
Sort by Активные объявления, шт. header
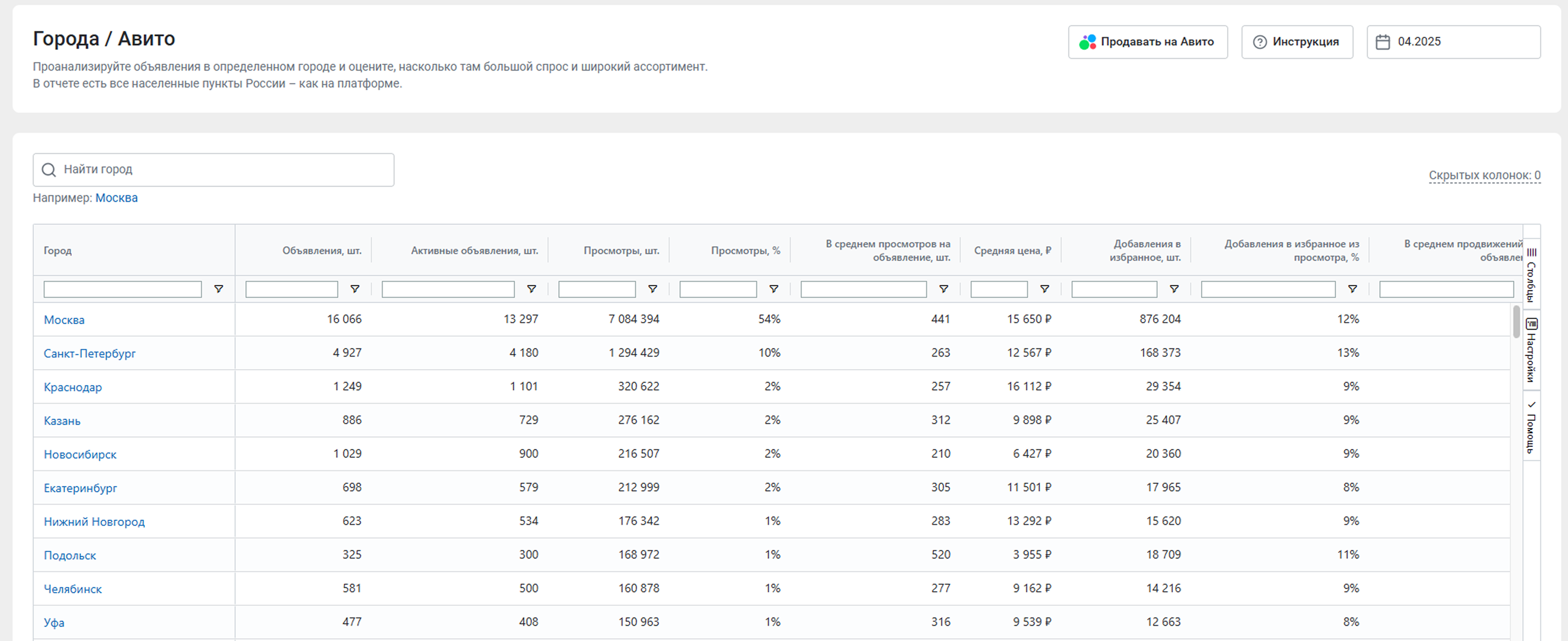point(474,250)
